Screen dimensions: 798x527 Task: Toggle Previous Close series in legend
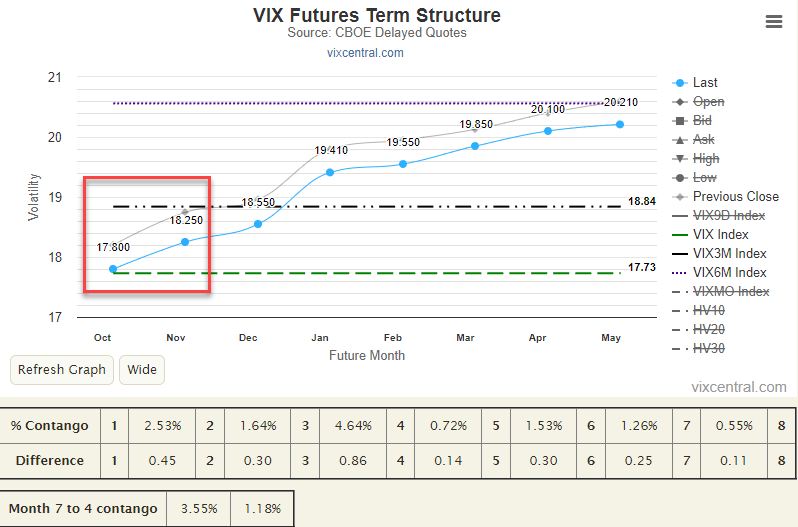735,197
